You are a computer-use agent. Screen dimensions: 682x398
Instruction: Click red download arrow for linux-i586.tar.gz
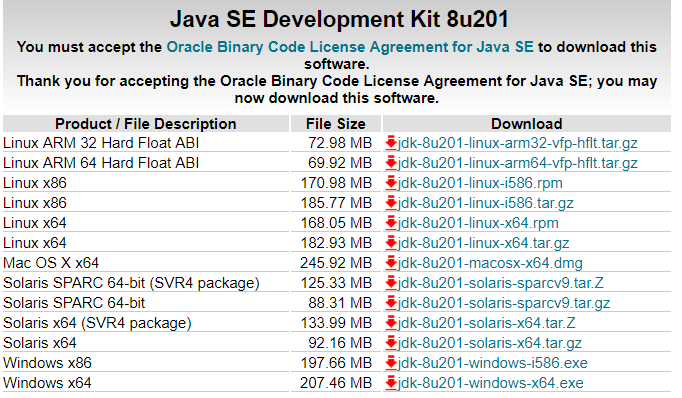coord(391,203)
